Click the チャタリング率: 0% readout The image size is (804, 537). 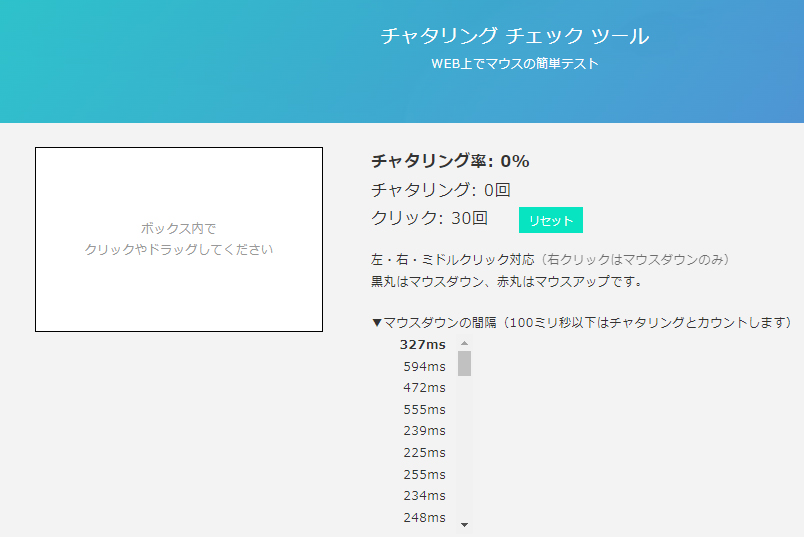(450, 161)
